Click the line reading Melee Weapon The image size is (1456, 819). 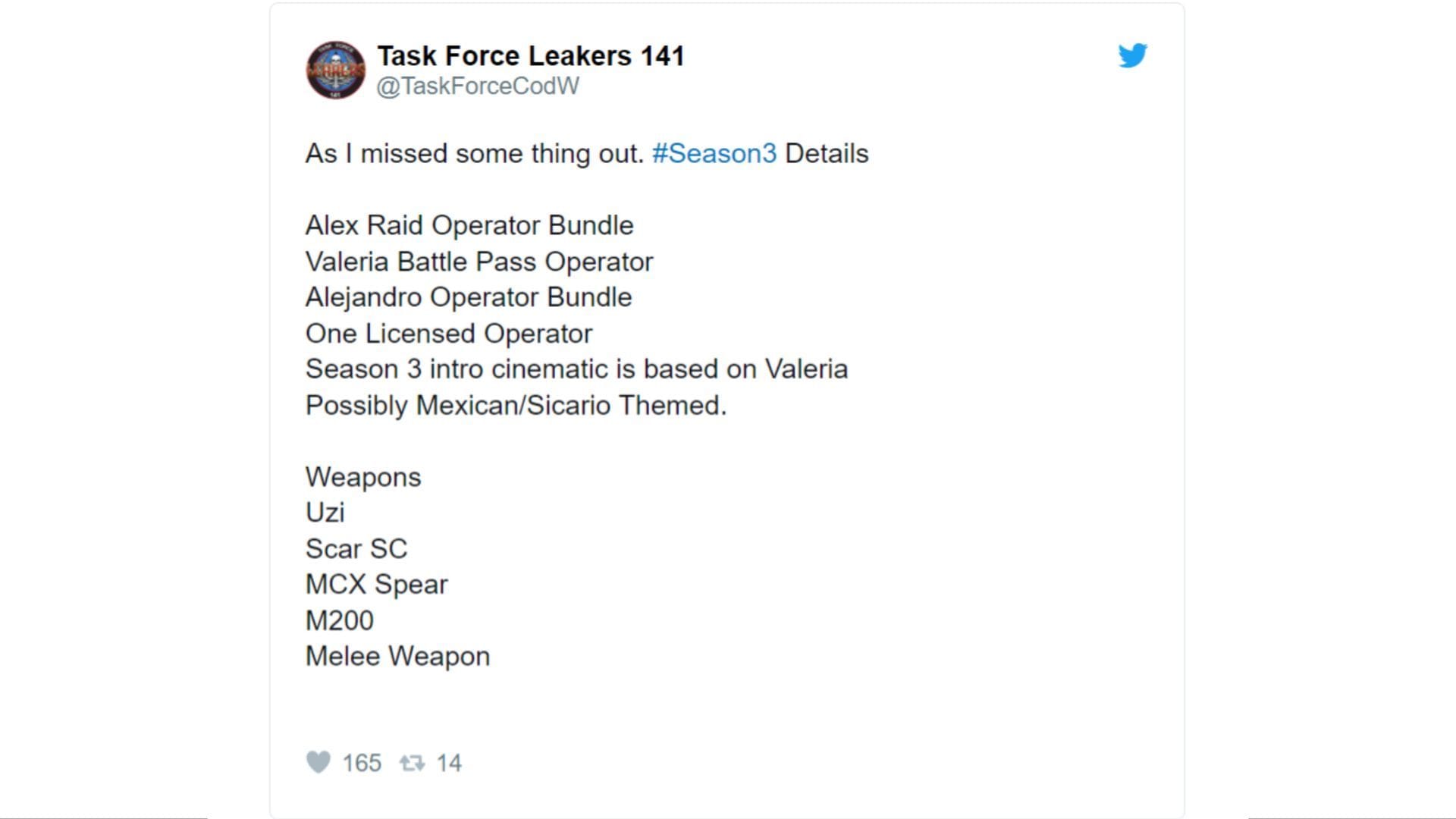coord(397,656)
